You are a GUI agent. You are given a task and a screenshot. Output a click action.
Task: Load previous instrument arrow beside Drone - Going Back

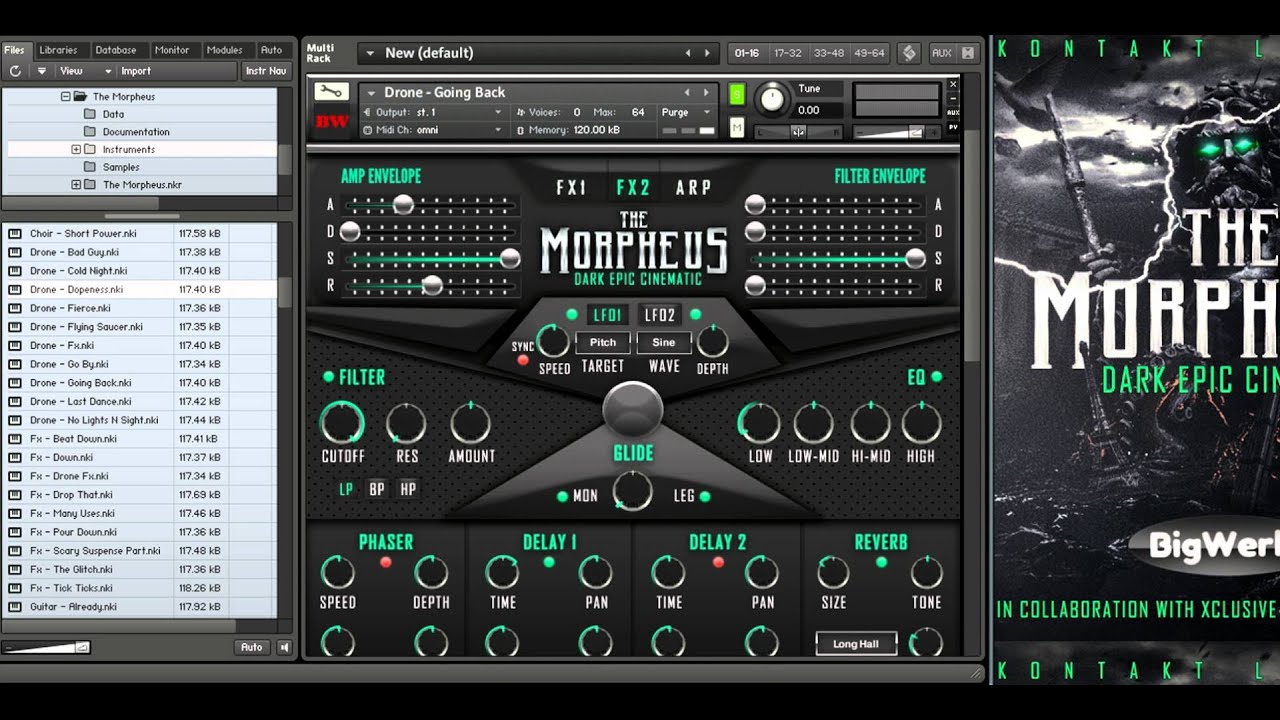[x=687, y=92]
